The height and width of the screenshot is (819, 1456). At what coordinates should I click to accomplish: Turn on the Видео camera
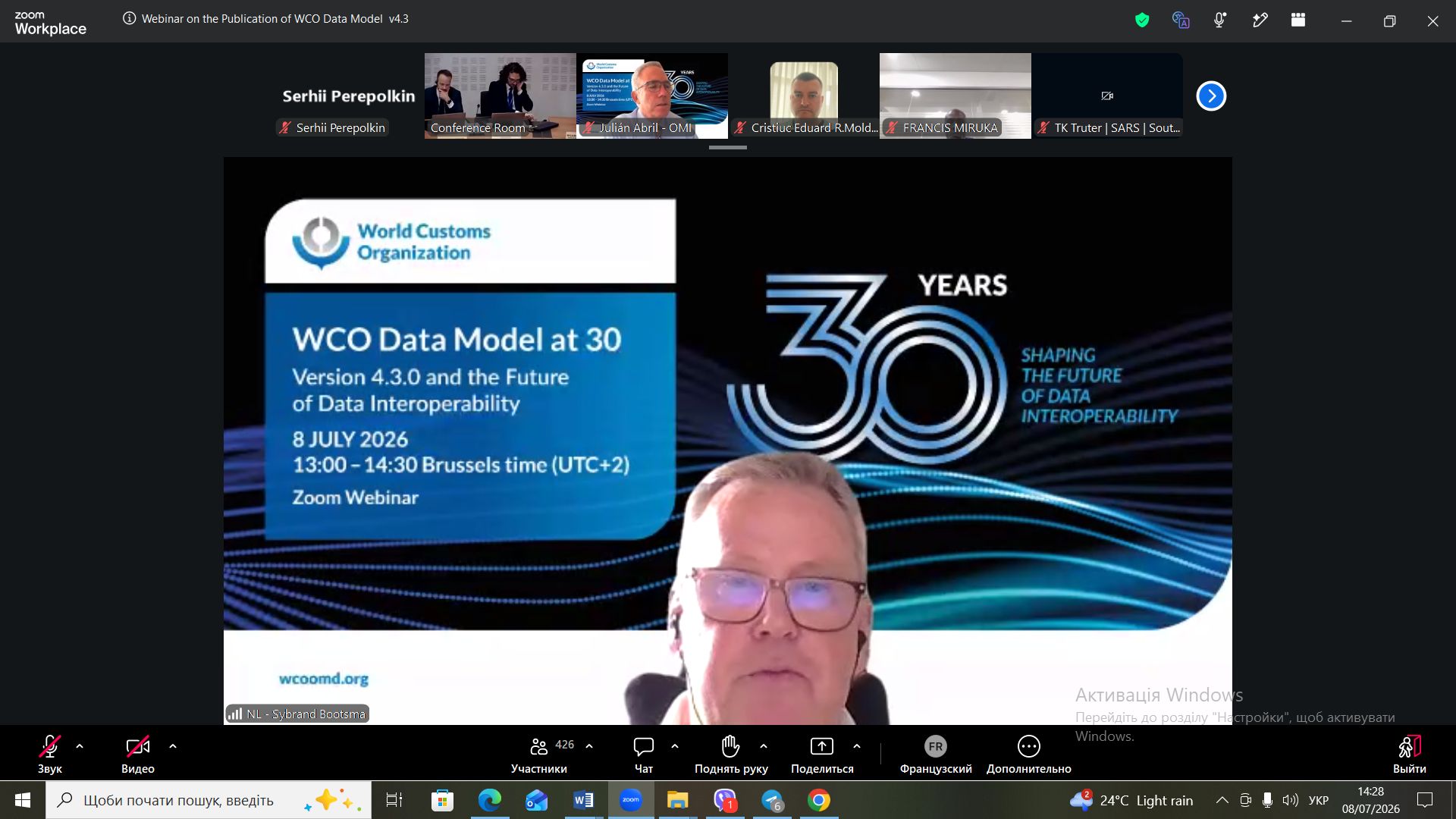[x=137, y=755]
